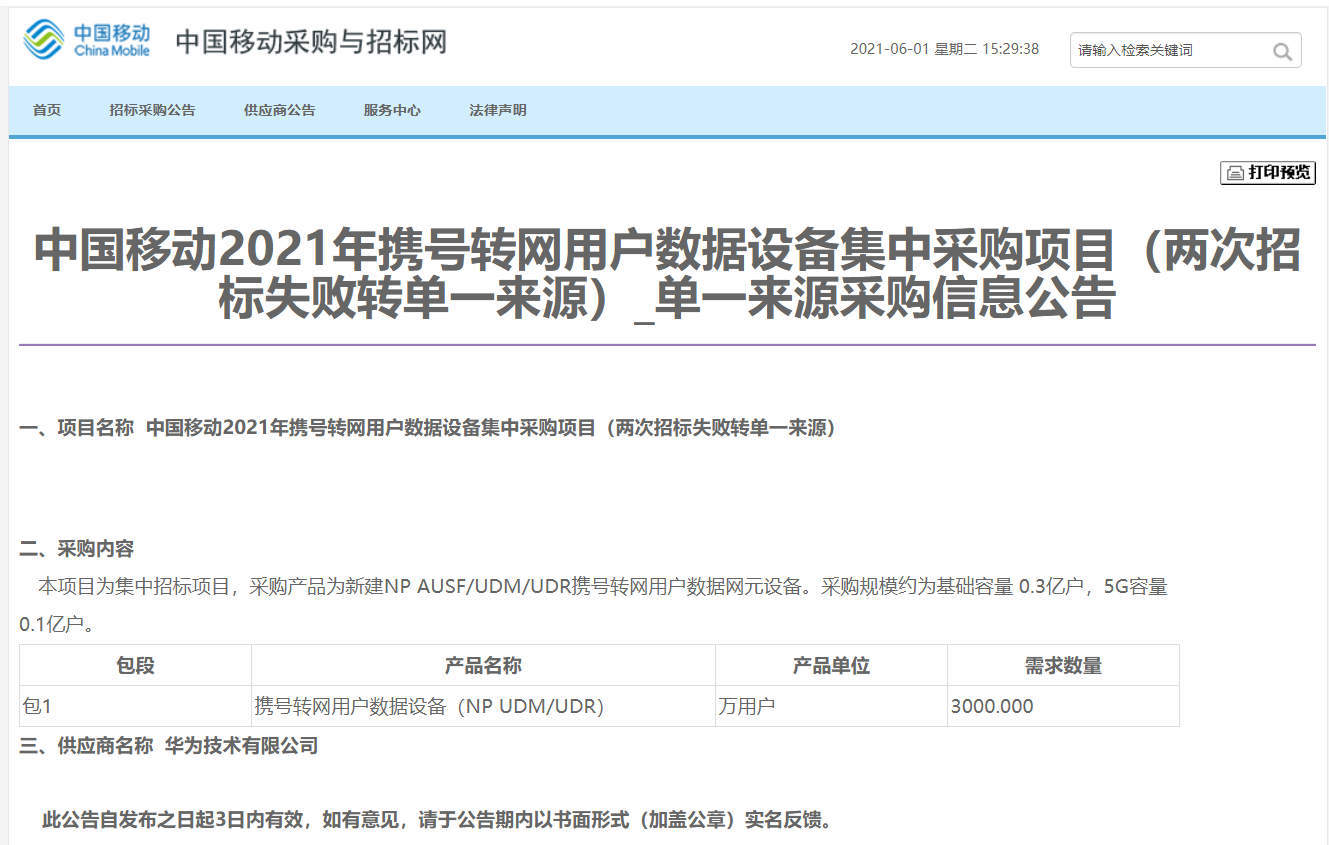Click the date and time text
The image size is (1329, 845).
[x=944, y=49]
